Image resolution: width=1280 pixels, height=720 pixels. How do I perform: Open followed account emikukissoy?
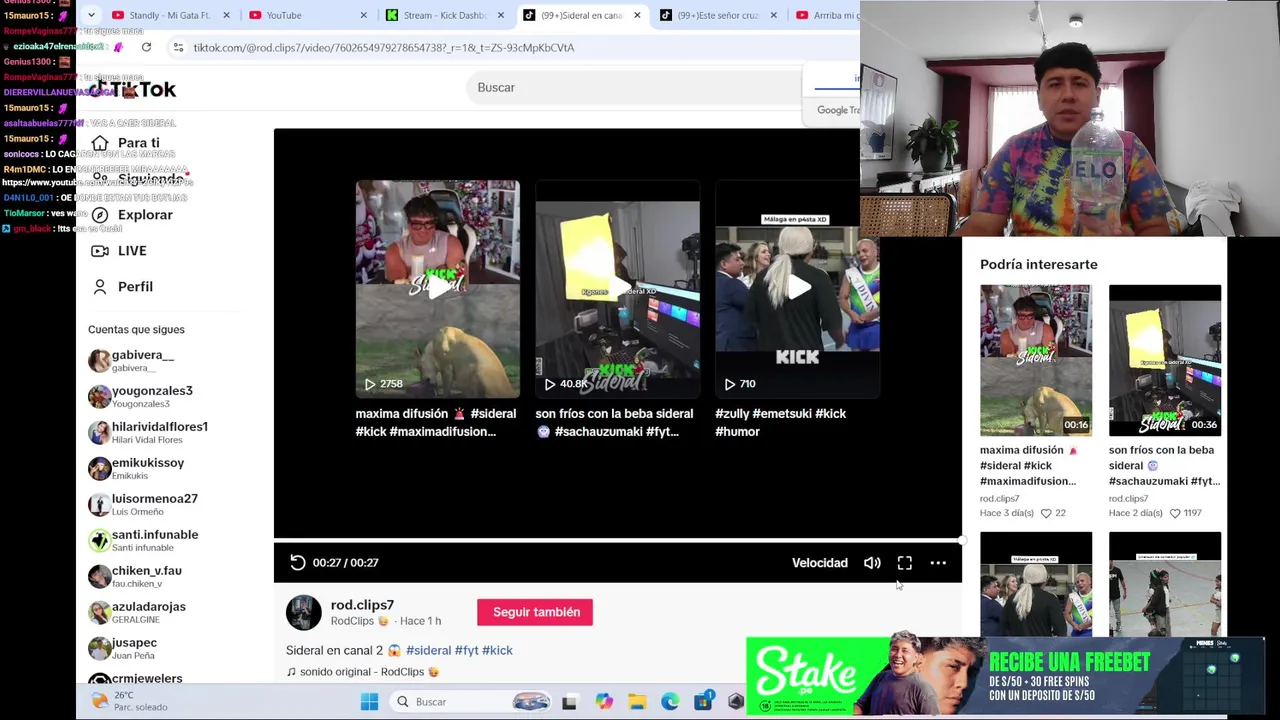click(x=136, y=469)
